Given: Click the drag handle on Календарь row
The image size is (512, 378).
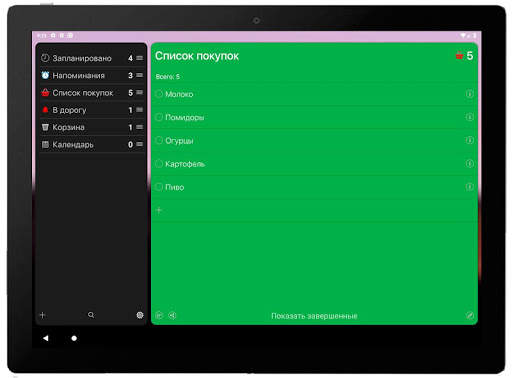Looking at the screenshot, I should pyautogui.click(x=140, y=144).
